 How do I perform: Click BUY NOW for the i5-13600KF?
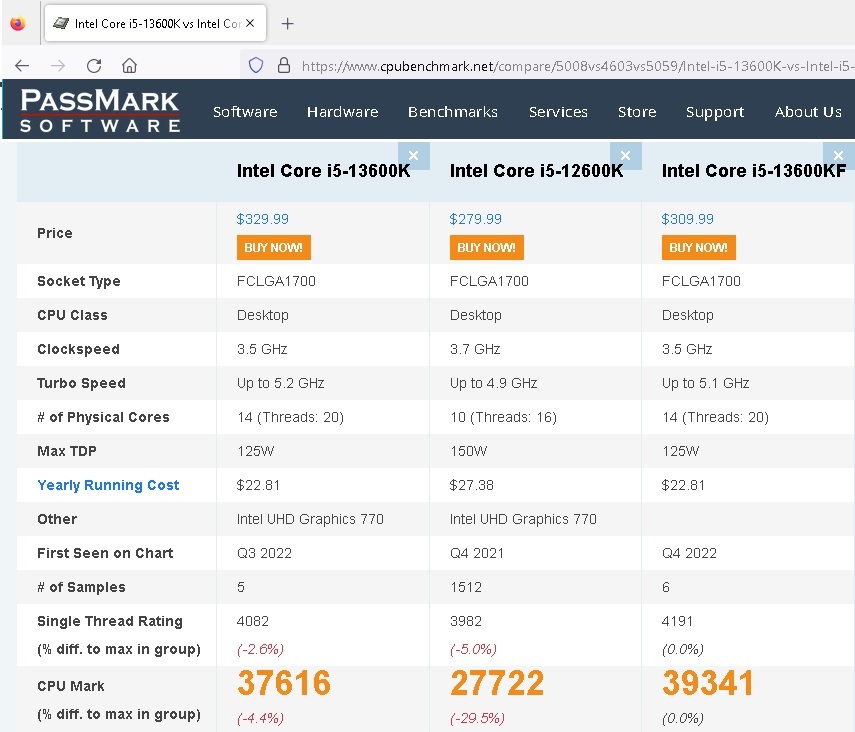[x=699, y=248]
